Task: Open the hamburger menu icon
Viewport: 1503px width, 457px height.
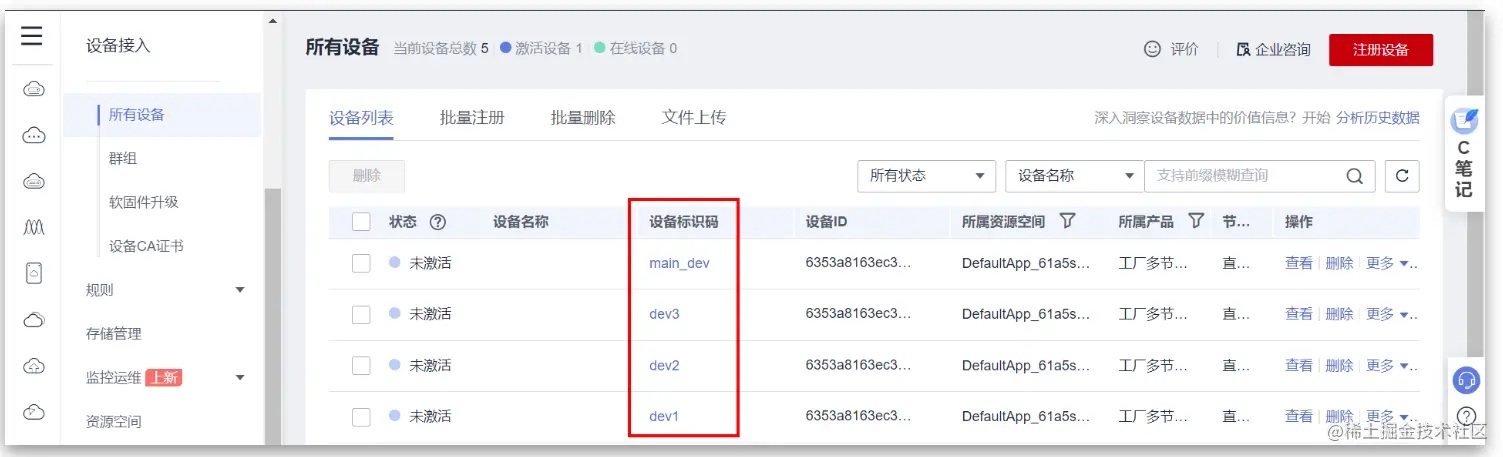Action: 32,36
